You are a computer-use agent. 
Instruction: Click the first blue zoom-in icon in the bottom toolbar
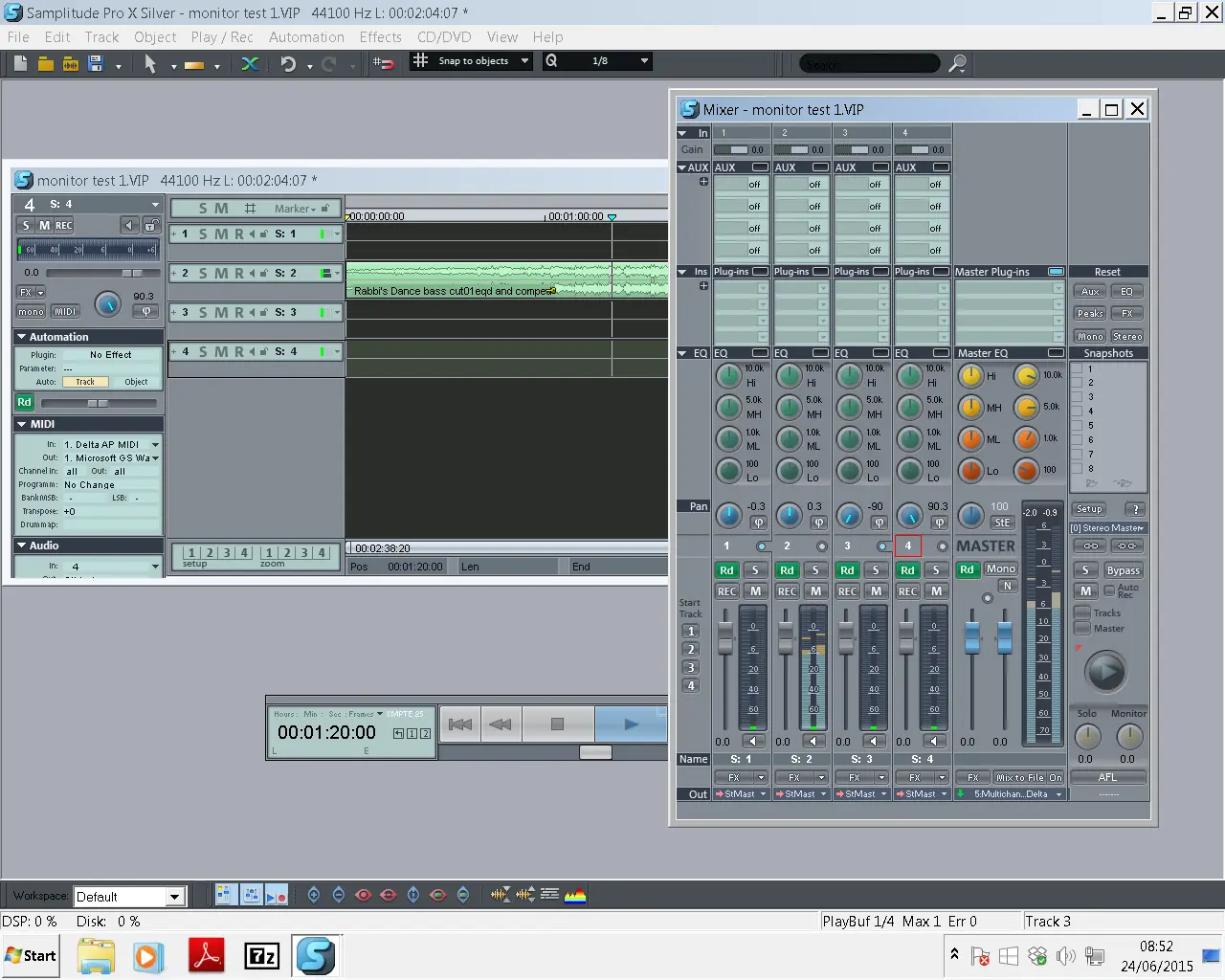pos(314,896)
